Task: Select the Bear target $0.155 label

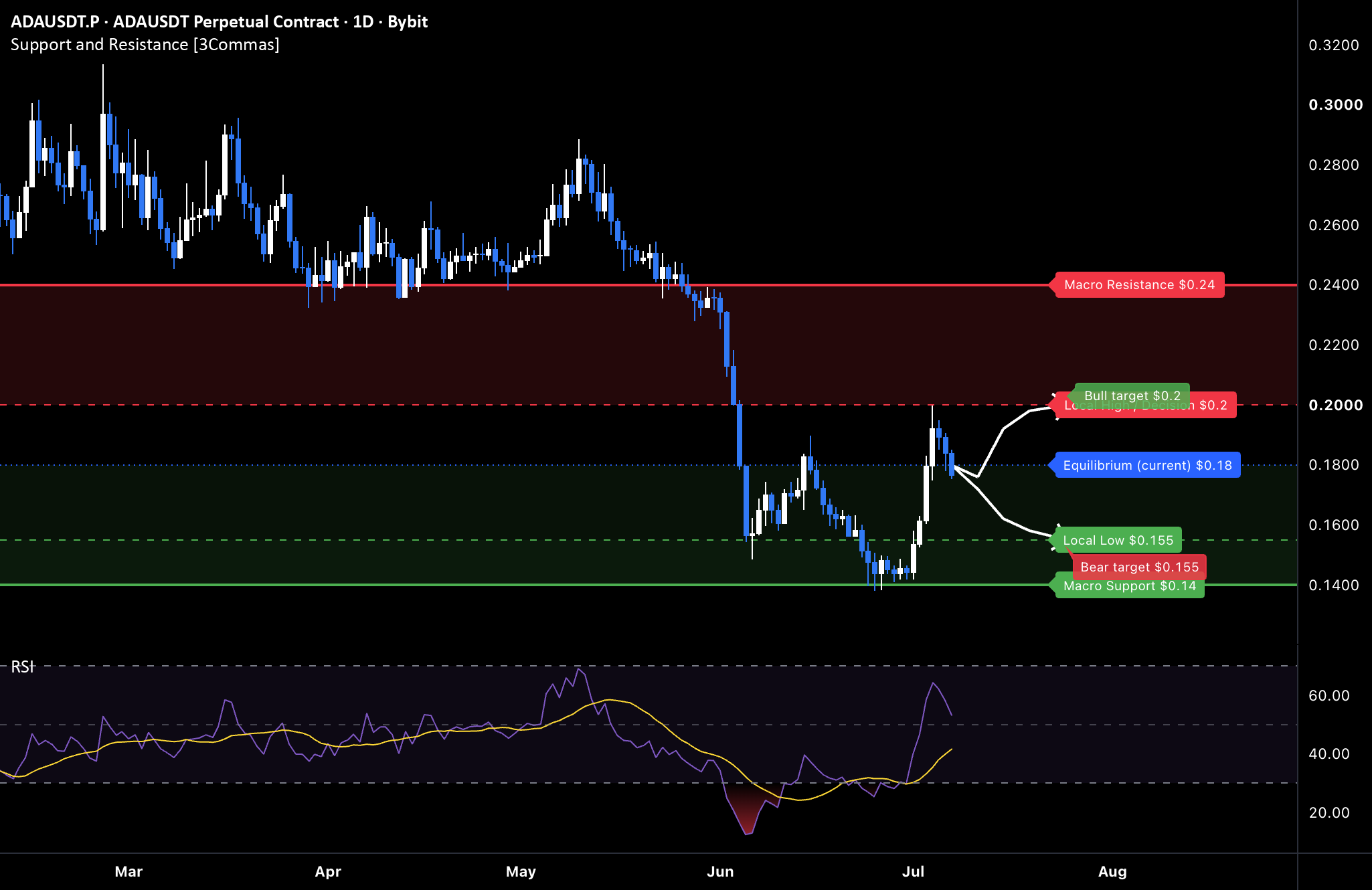Action: [x=1139, y=567]
